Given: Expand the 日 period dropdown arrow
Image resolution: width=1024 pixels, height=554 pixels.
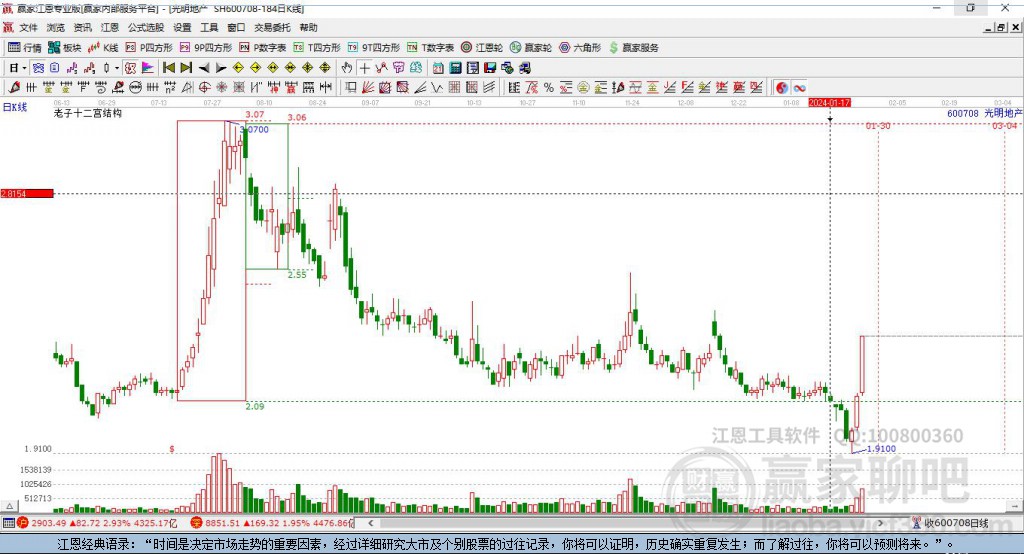Looking at the screenshot, I should 24,68.
